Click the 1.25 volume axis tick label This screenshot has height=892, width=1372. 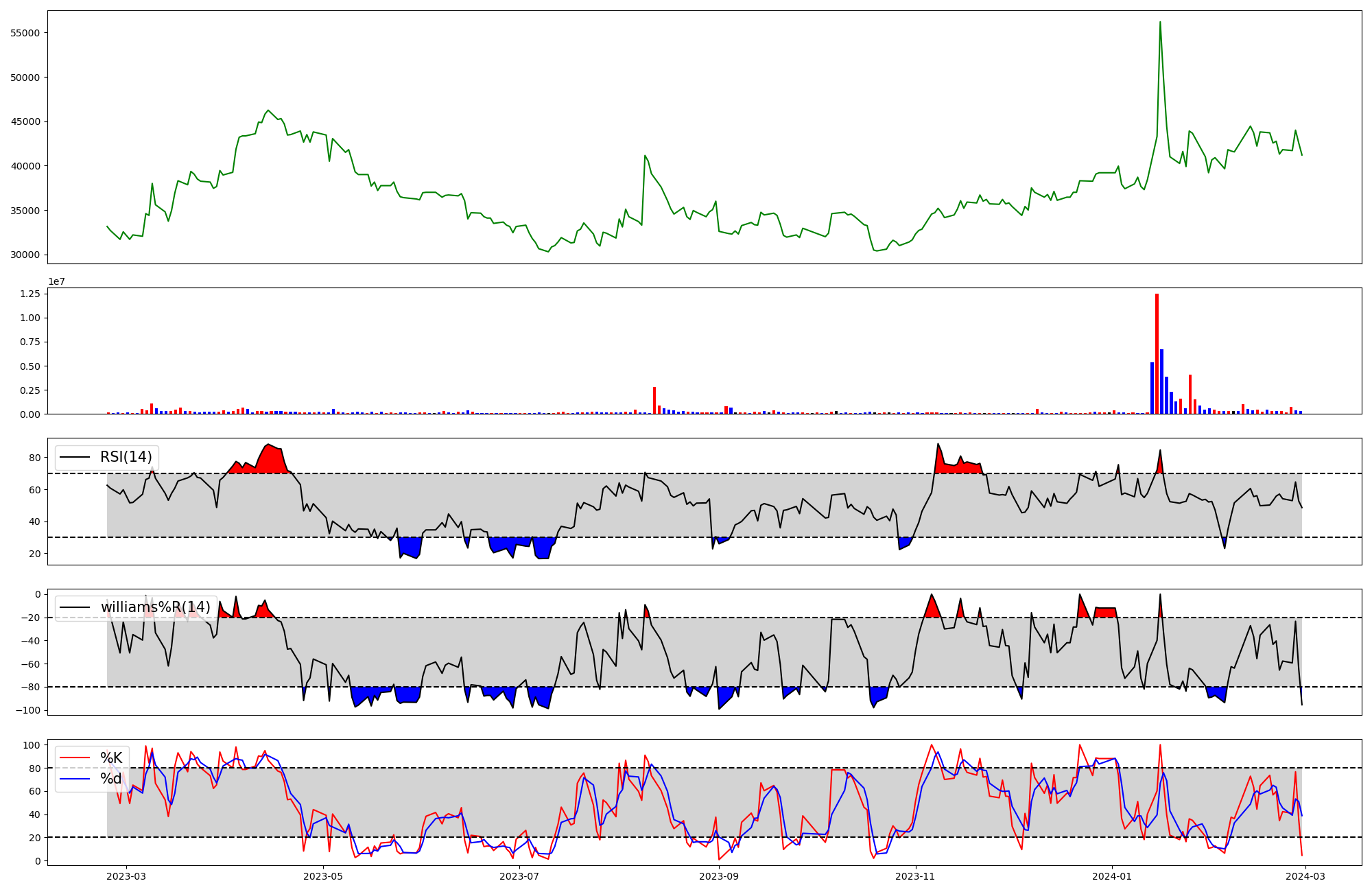(29, 294)
